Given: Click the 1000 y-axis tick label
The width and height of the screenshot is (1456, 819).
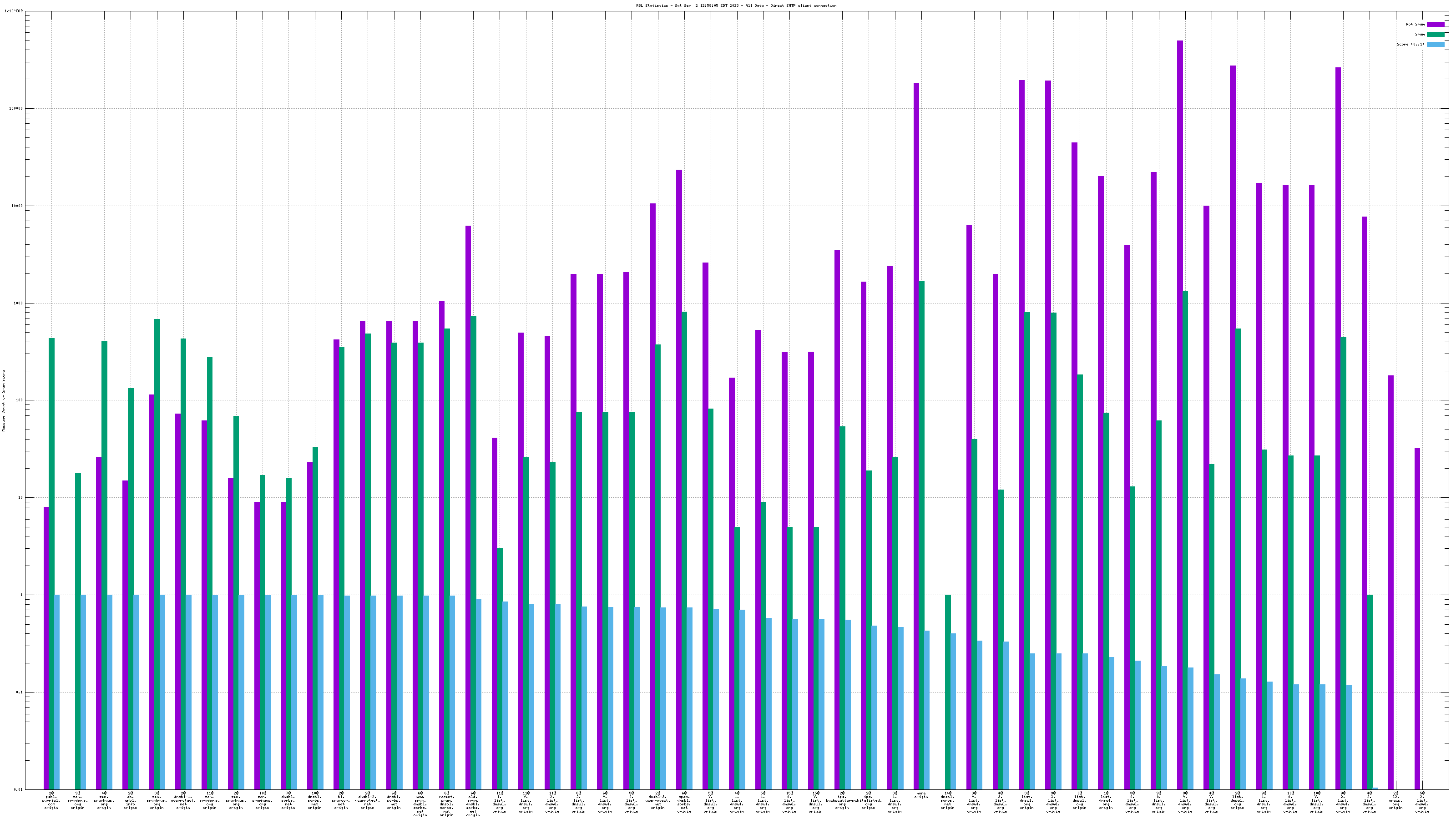Looking at the screenshot, I should (x=19, y=303).
